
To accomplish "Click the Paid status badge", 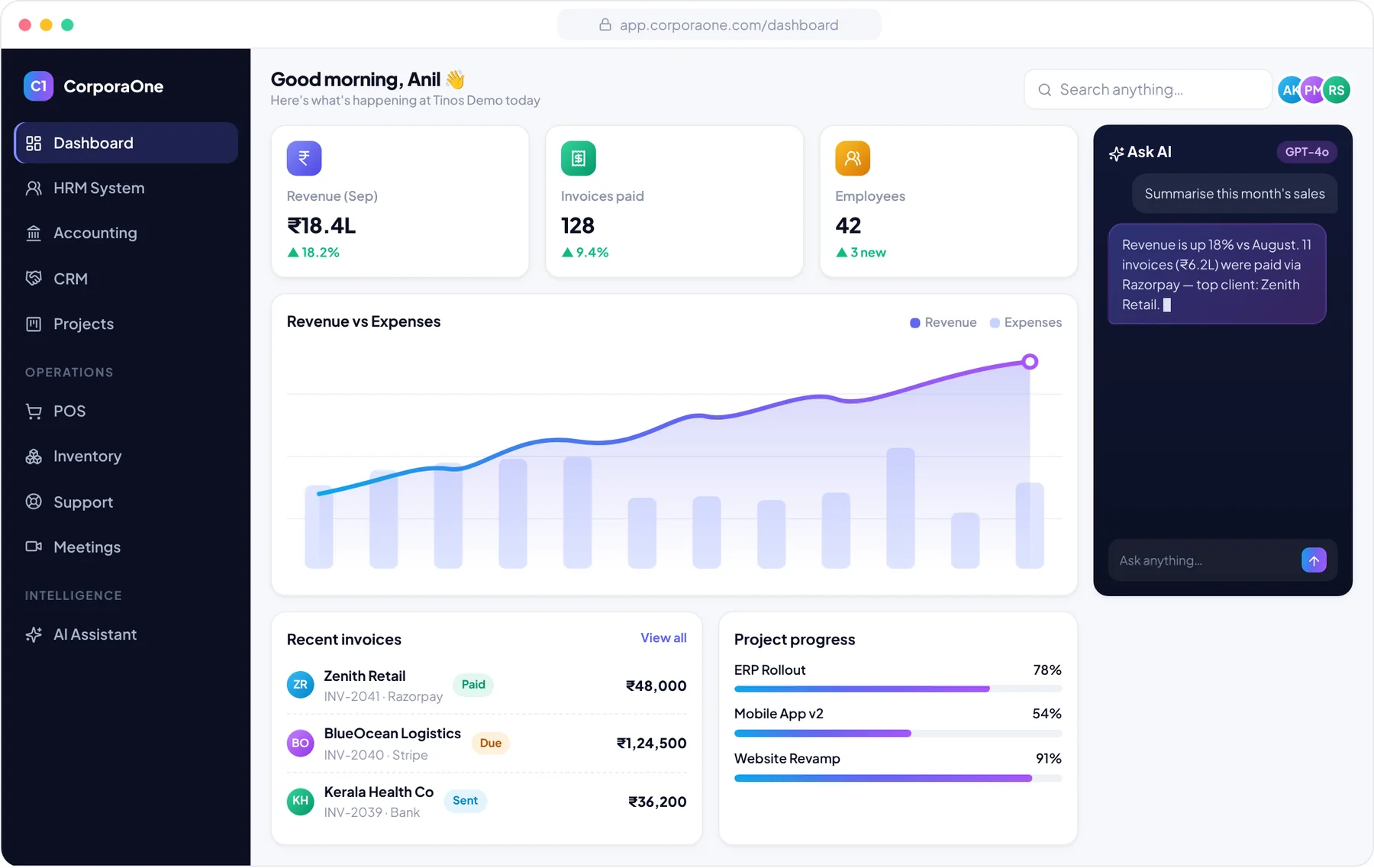I will (x=473, y=685).
